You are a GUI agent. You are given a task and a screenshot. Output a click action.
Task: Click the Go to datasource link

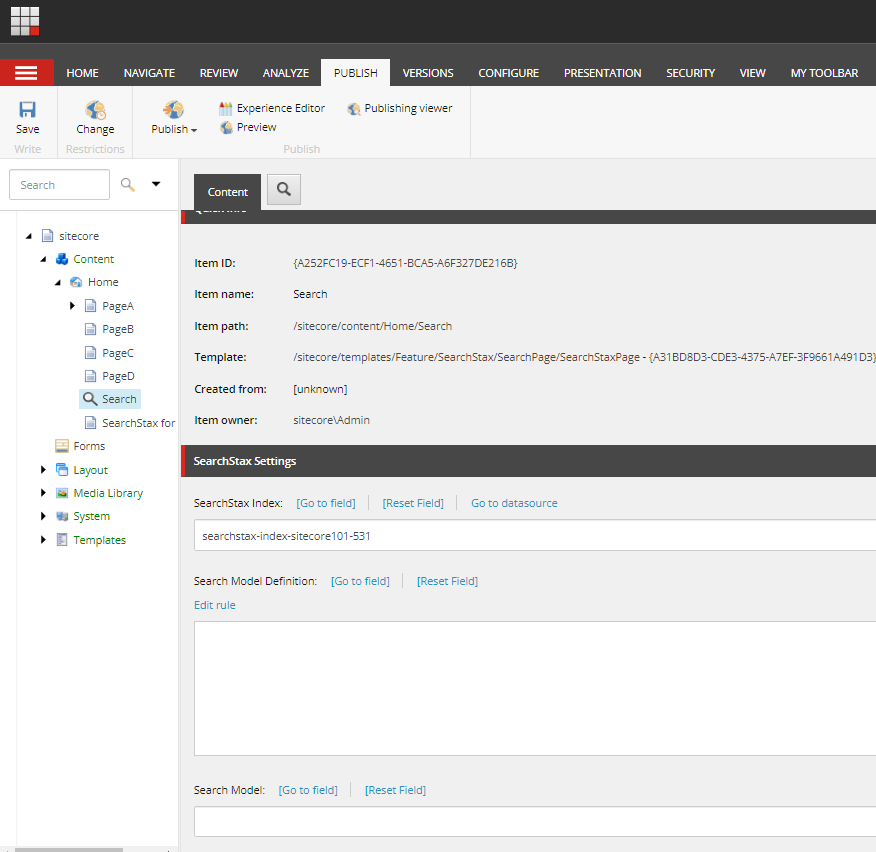[514, 503]
